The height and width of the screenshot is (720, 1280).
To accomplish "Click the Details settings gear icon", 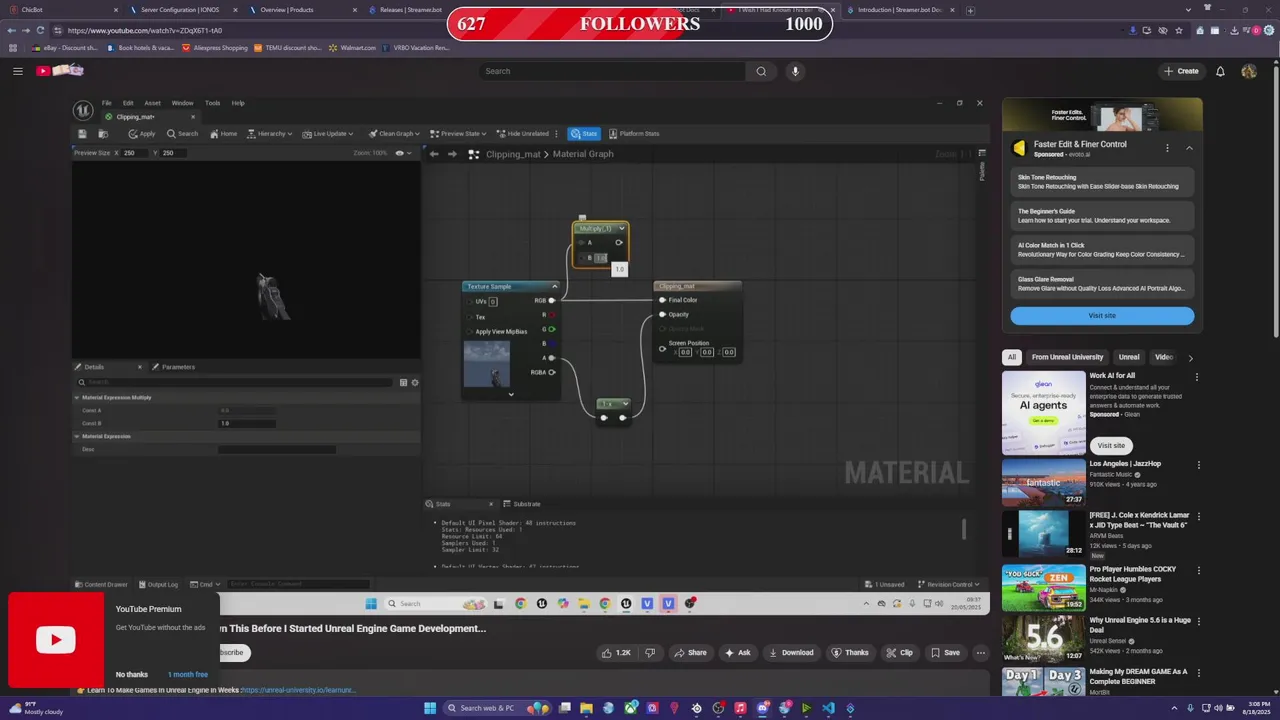I will point(415,382).
